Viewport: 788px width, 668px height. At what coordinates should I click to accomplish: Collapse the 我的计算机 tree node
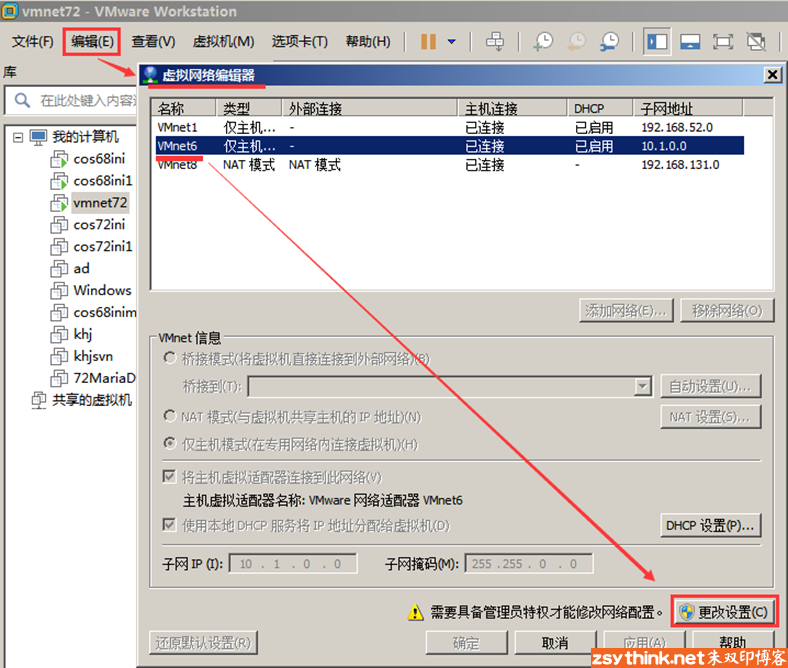[18, 137]
